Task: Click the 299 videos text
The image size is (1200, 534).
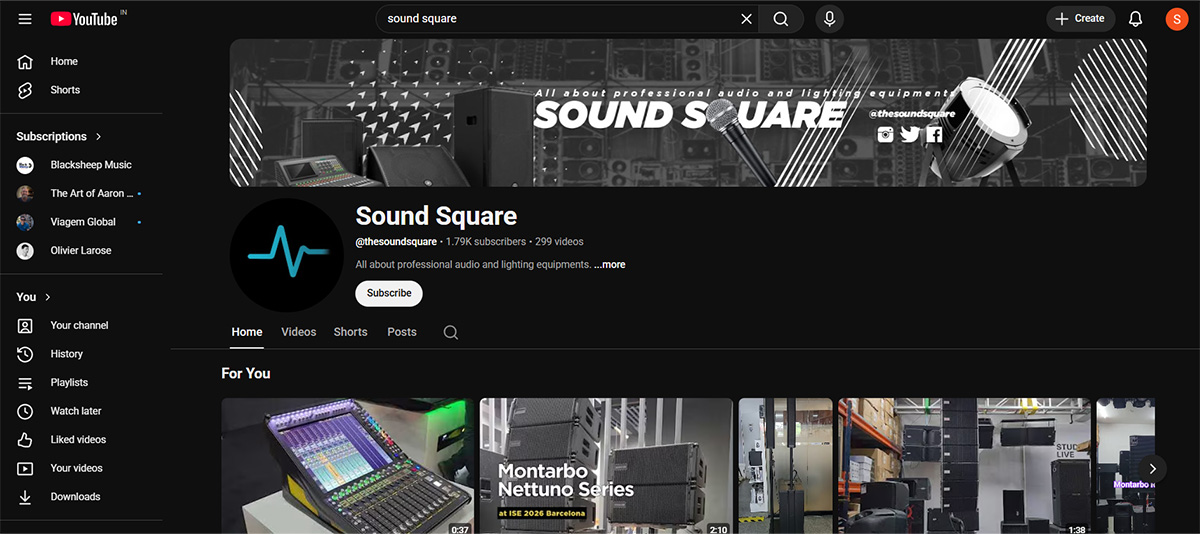Action: pos(559,242)
